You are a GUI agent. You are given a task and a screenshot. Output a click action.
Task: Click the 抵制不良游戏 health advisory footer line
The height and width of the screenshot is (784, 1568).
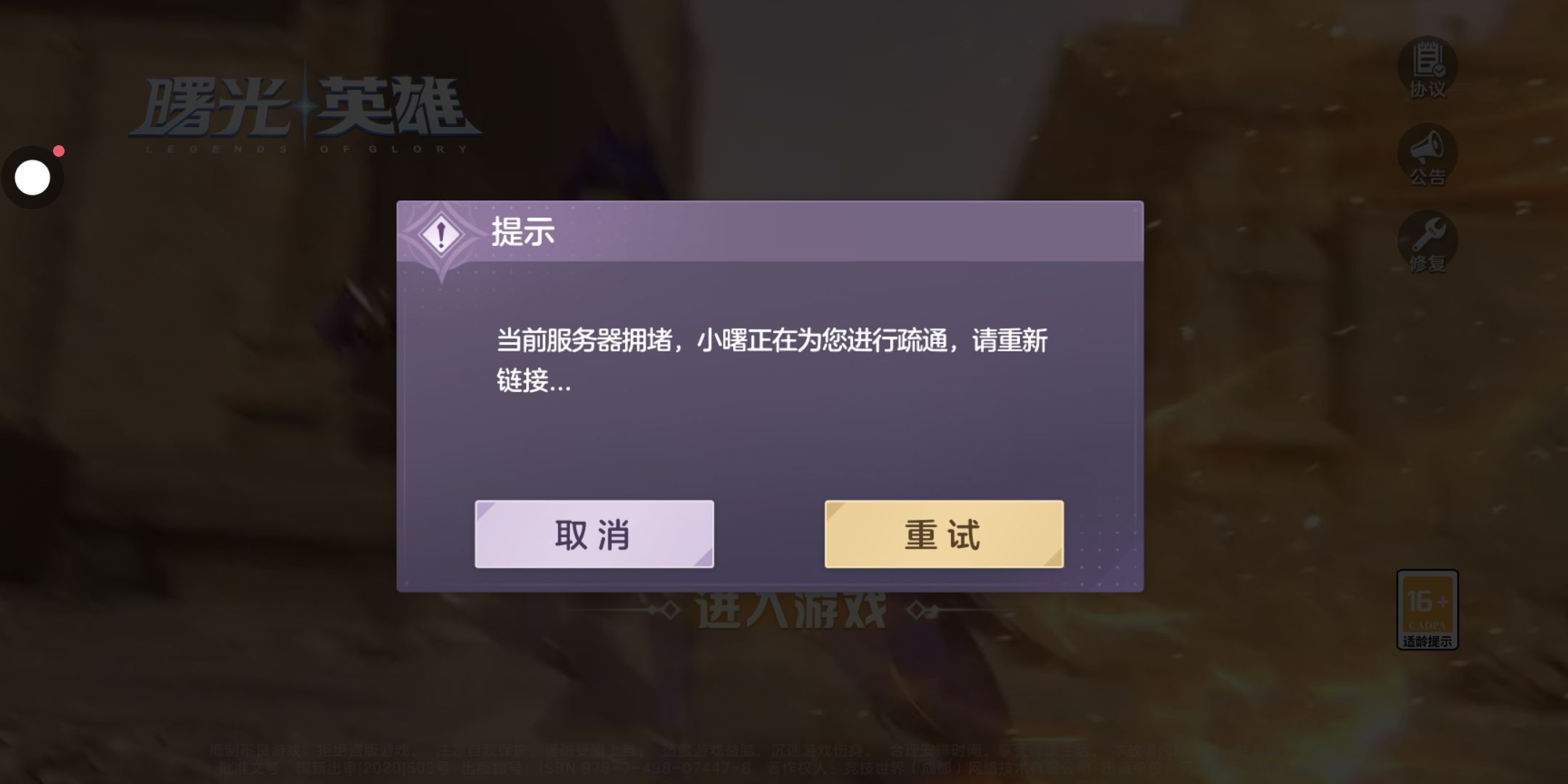(697, 751)
